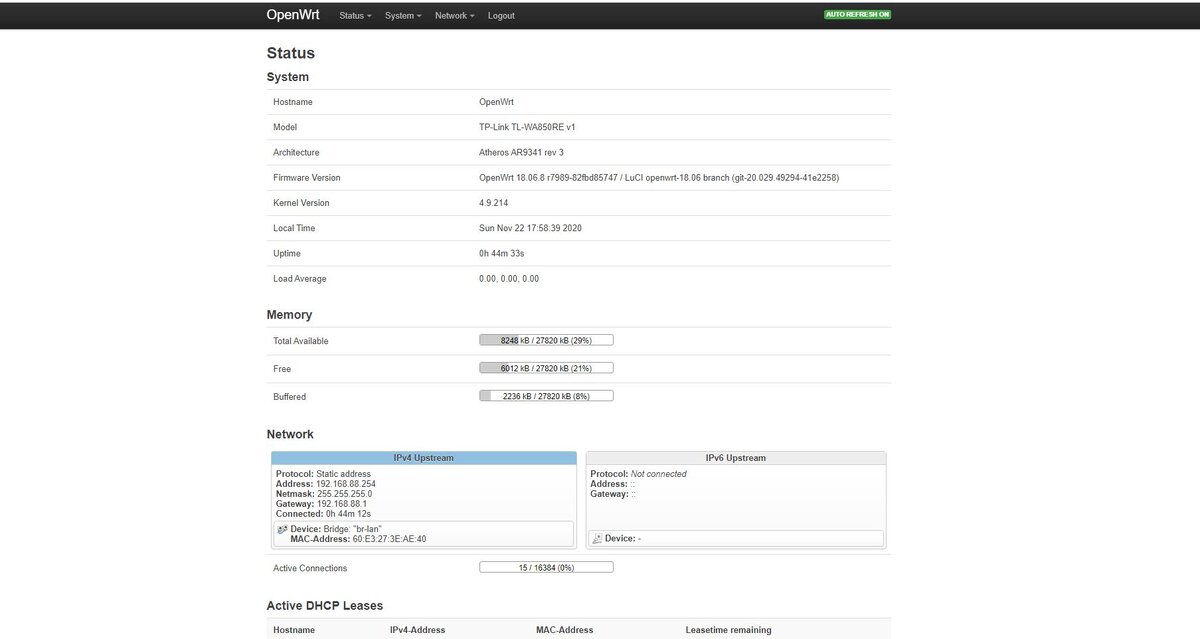The image size is (1200, 639).
Task: Click the bridge device icon for br-lan
Action: point(282,529)
